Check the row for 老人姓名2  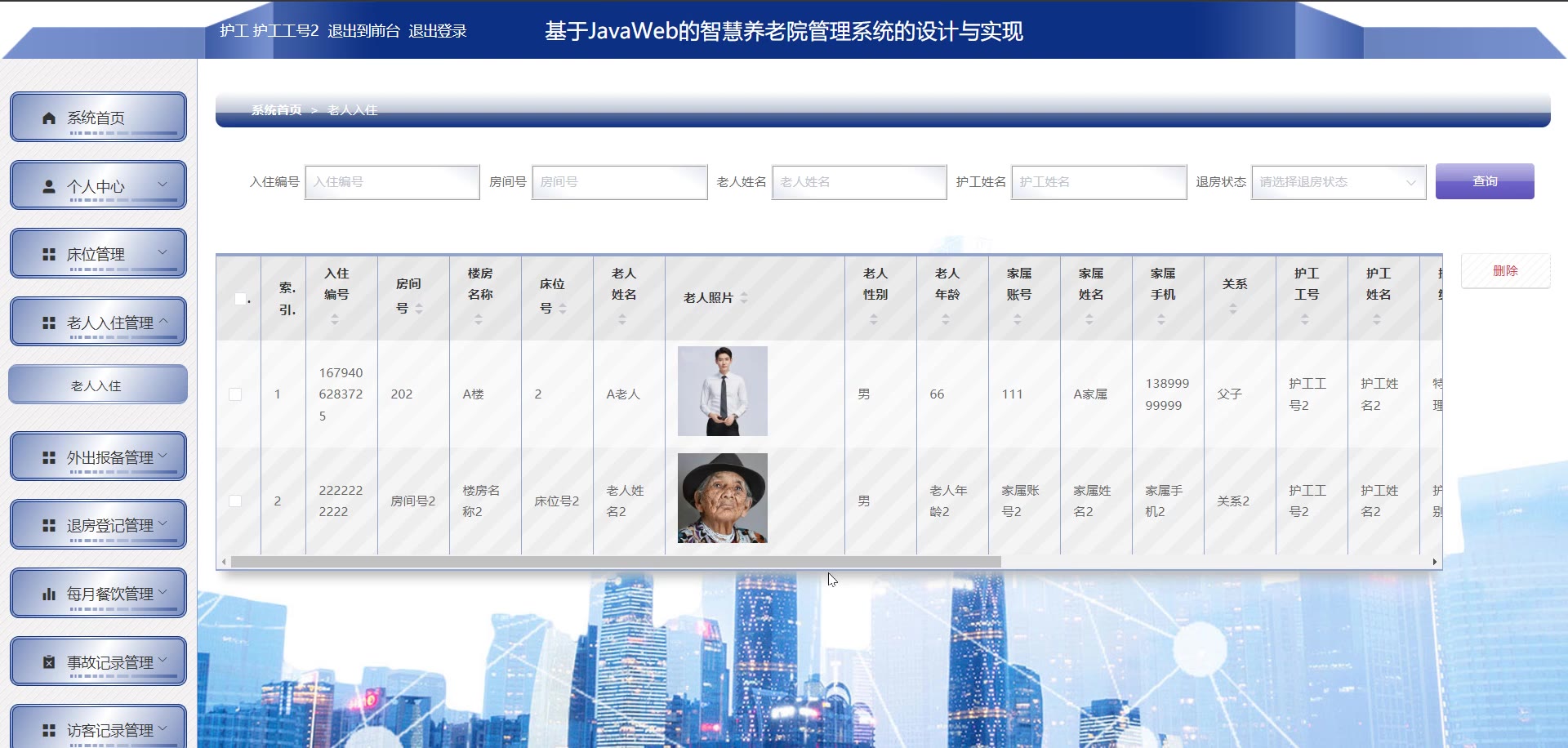(x=235, y=501)
